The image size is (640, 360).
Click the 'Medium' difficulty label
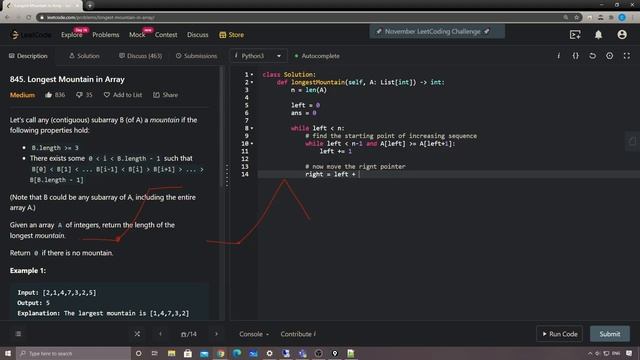tap(22, 95)
